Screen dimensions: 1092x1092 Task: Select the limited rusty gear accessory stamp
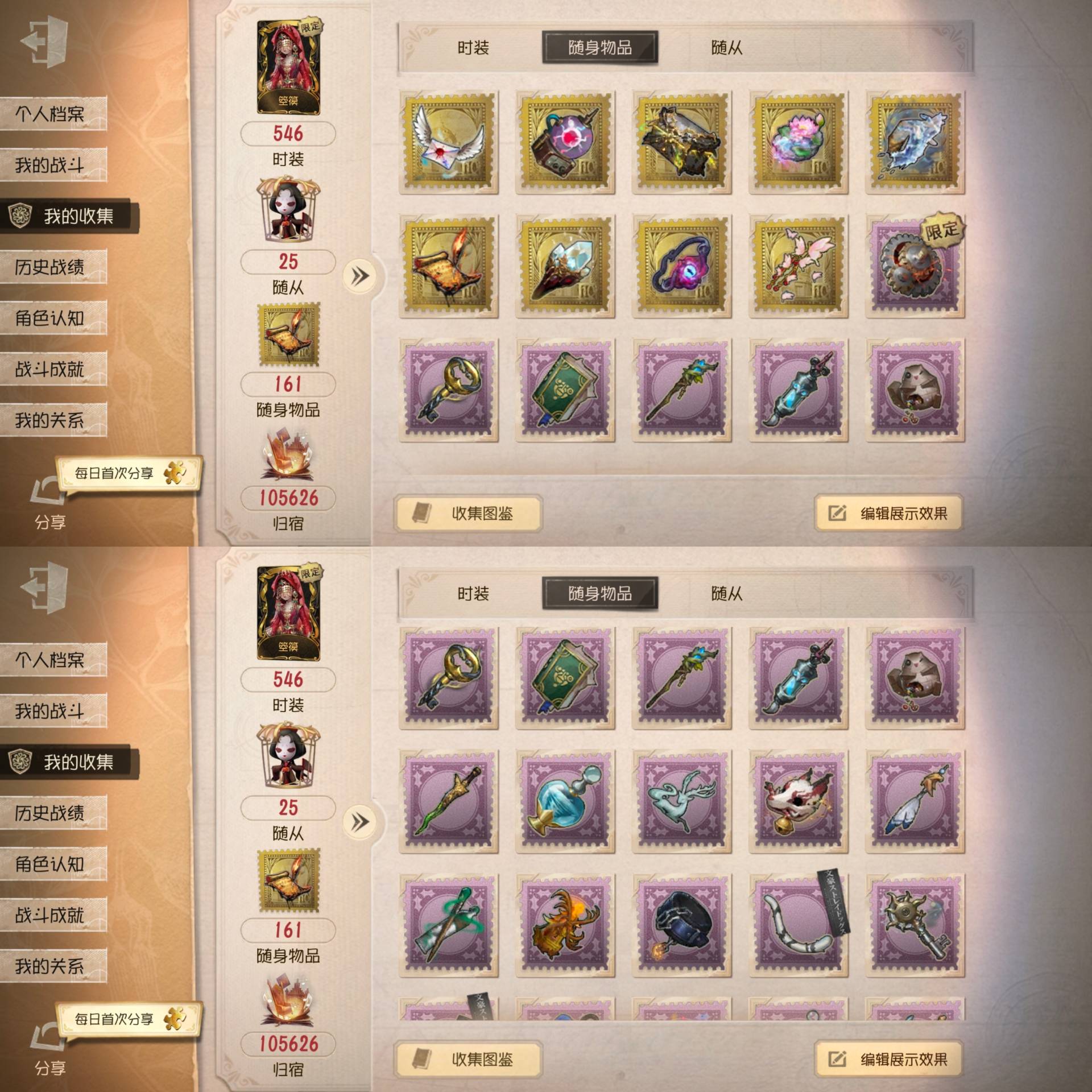[915, 267]
